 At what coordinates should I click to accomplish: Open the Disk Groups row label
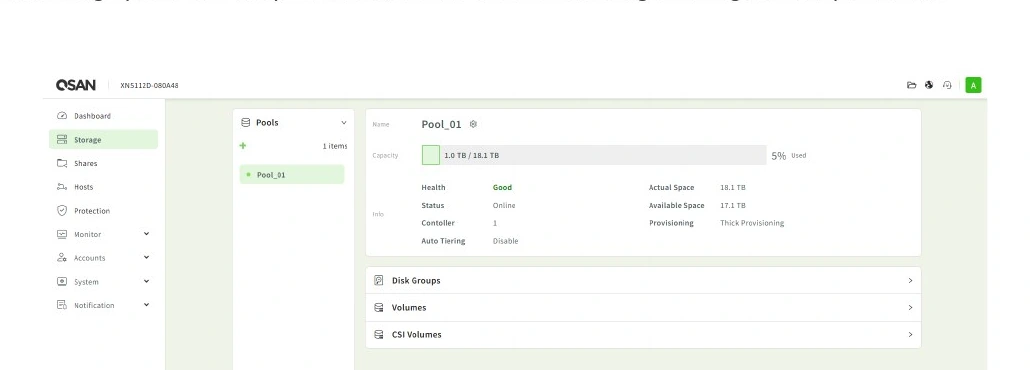pyautogui.click(x=416, y=281)
